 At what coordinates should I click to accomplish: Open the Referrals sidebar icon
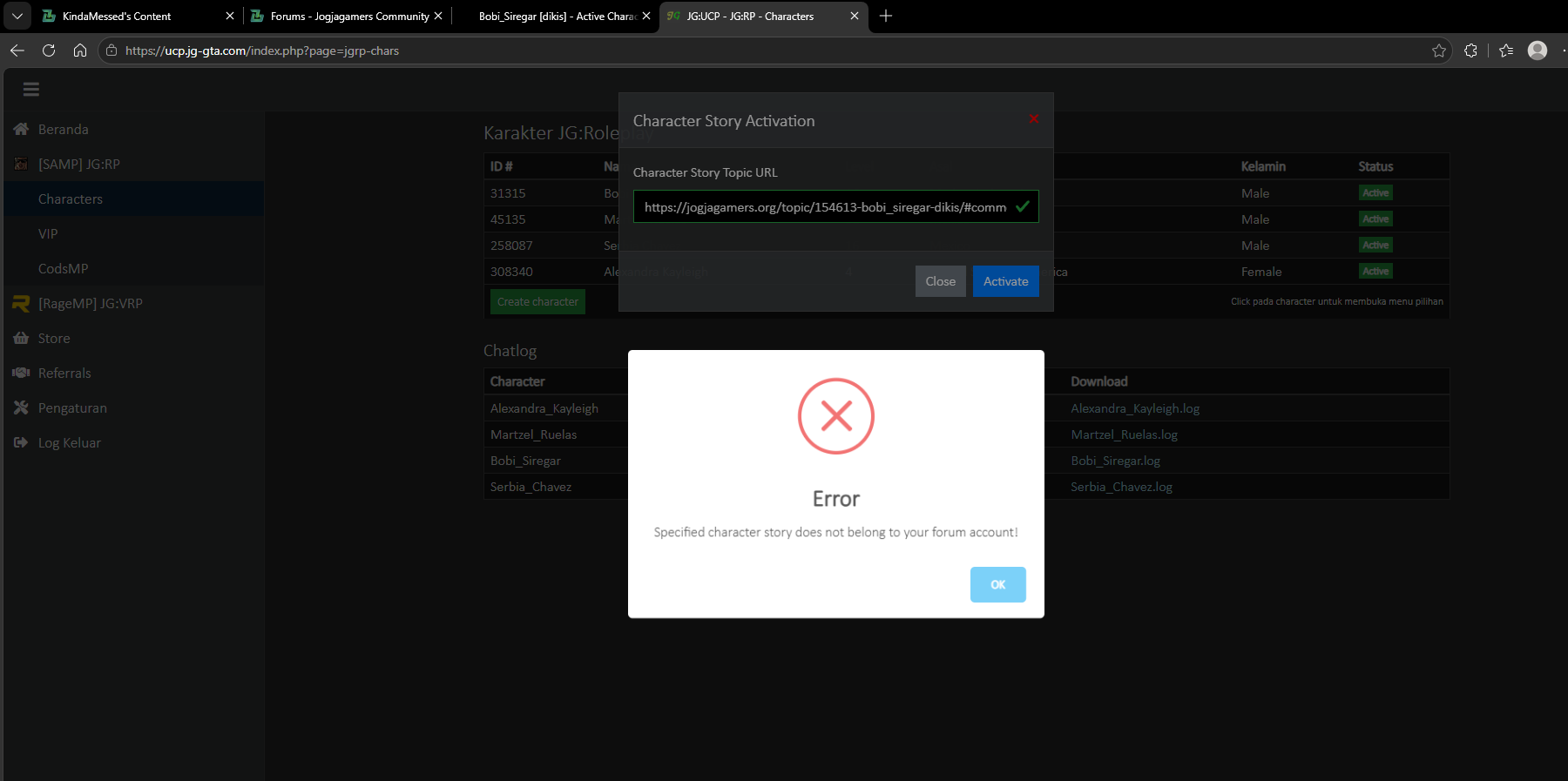click(x=21, y=373)
